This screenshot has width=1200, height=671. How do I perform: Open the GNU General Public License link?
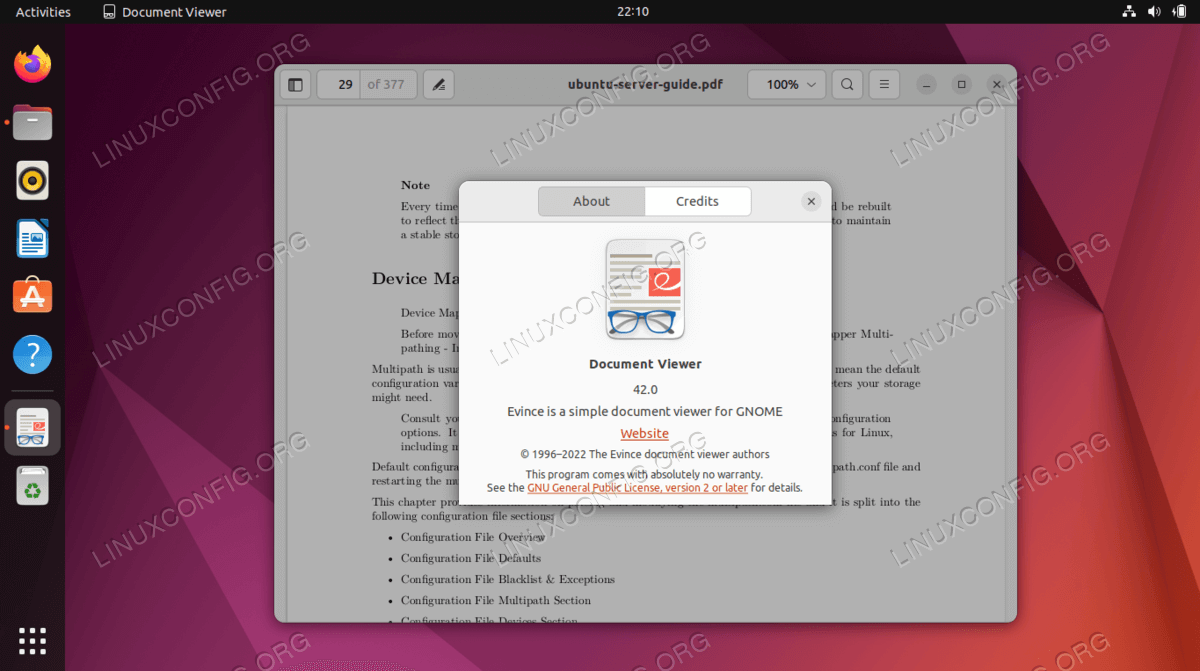point(637,488)
